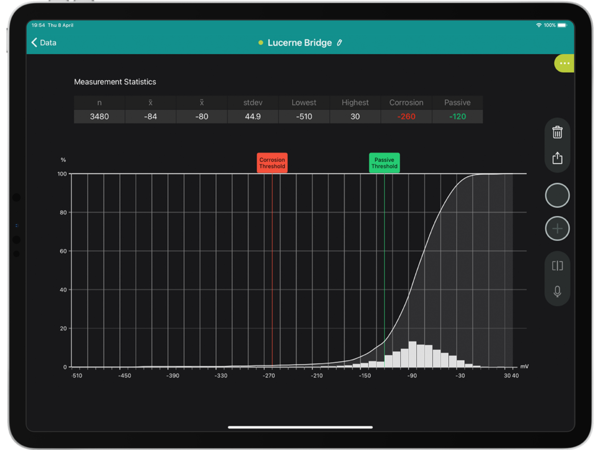Screen dimensions: 600x450
Task: Tap the stdev statistic cell 44.9
Action: 252,116
